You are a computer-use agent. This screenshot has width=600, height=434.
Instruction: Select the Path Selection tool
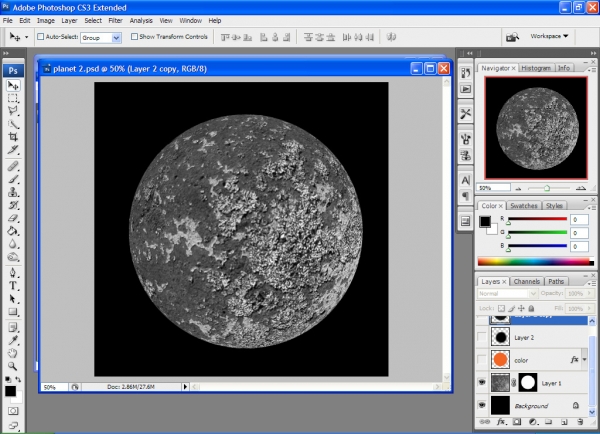(x=13, y=299)
